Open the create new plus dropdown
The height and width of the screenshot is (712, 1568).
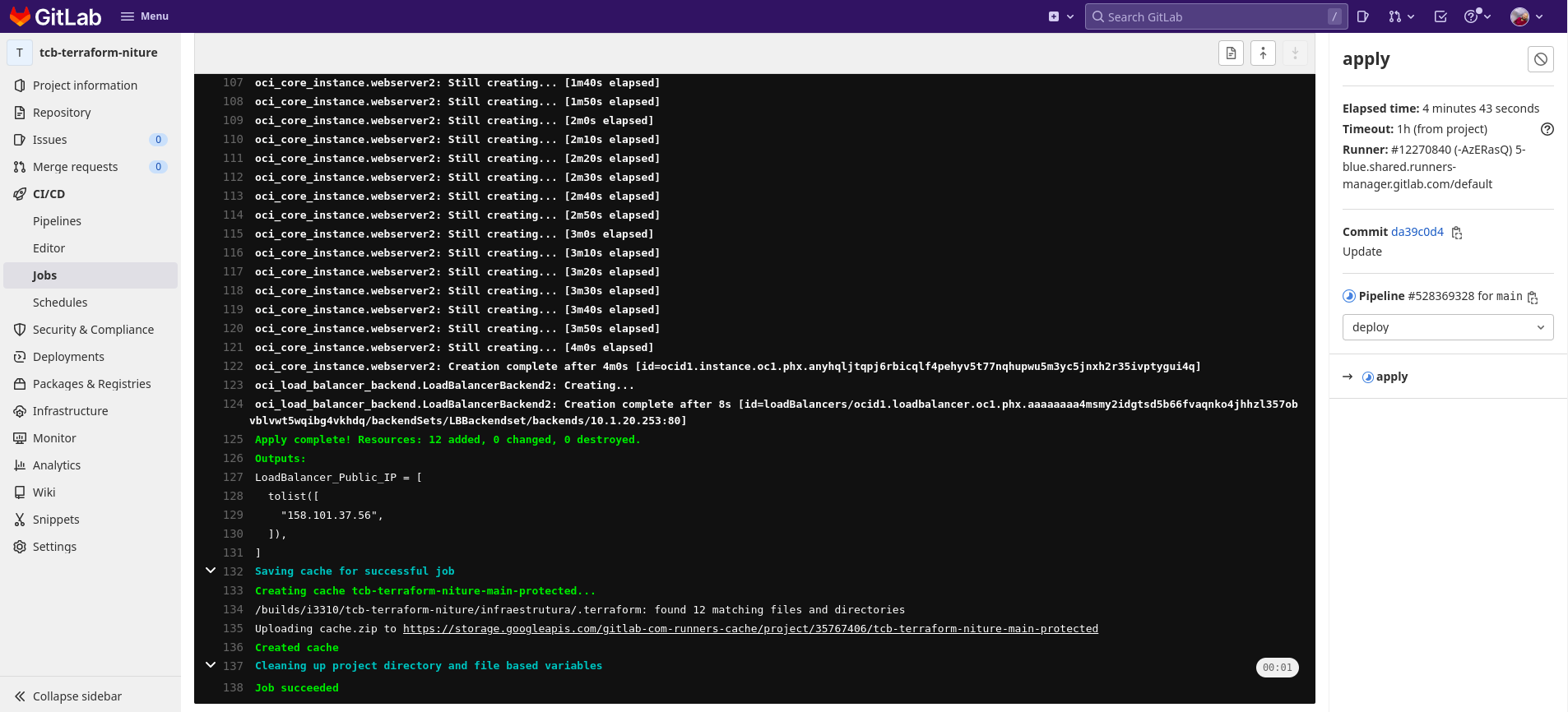(1061, 16)
